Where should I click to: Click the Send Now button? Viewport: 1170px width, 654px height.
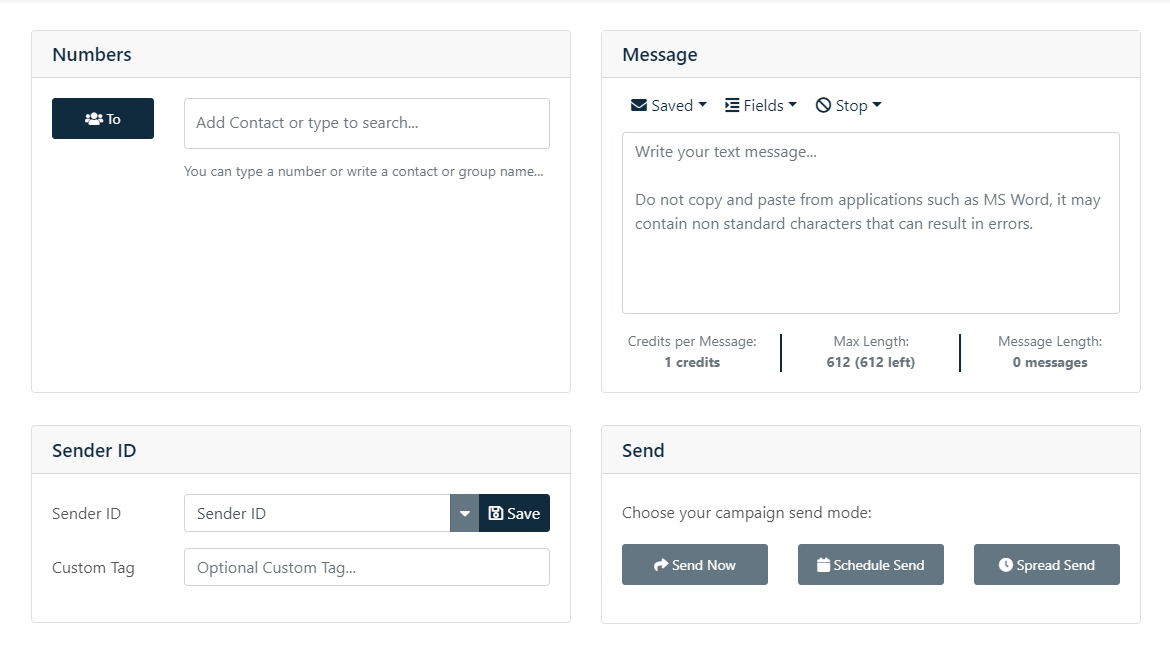point(694,564)
